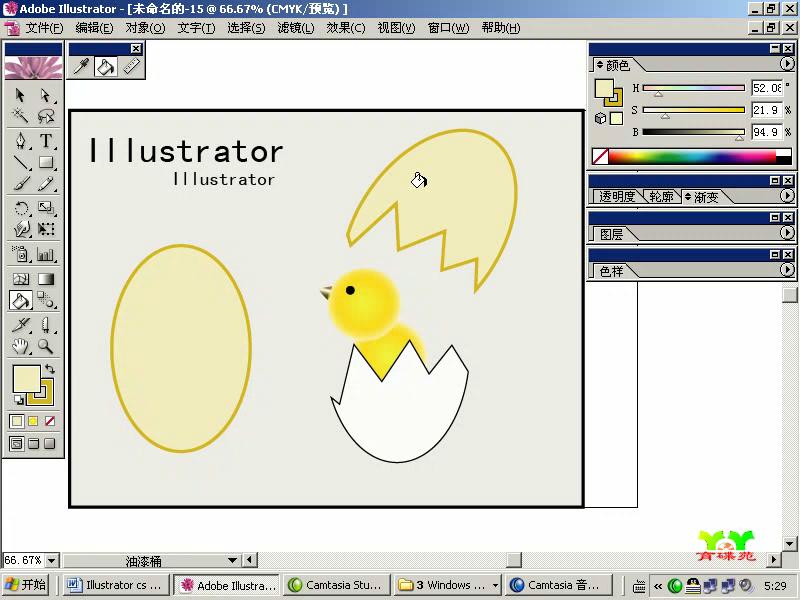Screen dimensions: 800x600
Task: Swap fill and stroke colors in toolbox
Action: click(x=49, y=368)
